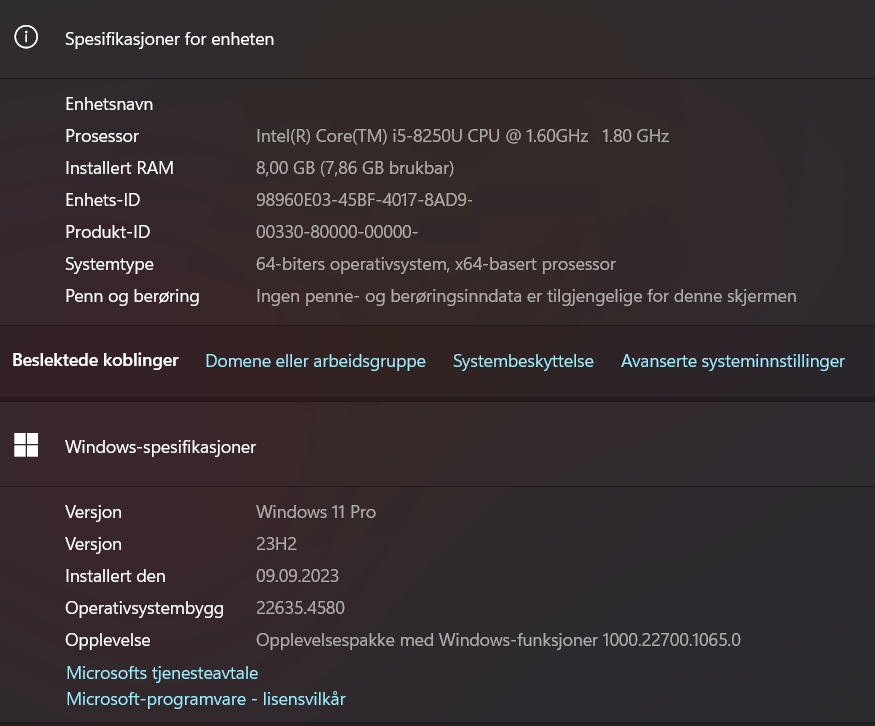Select the Enhetsnavn label
The height and width of the screenshot is (726, 875).
pyautogui.click(x=109, y=104)
